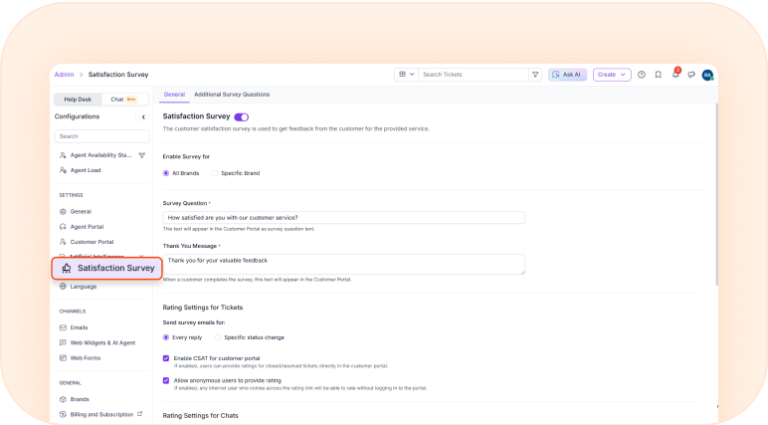Open the search type dropdown
This screenshot has height=425, width=768.
[407, 74]
